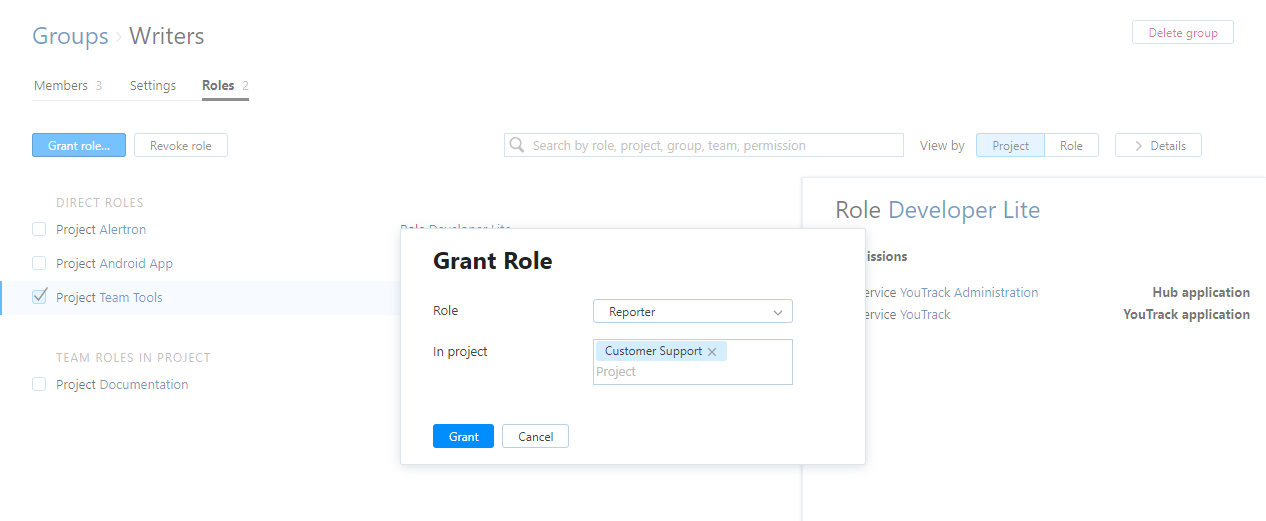This screenshot has height=521, width=1266.
Task: Expand the Details panel chevron
Action: pyautogui.click(x=1137, y=146)
